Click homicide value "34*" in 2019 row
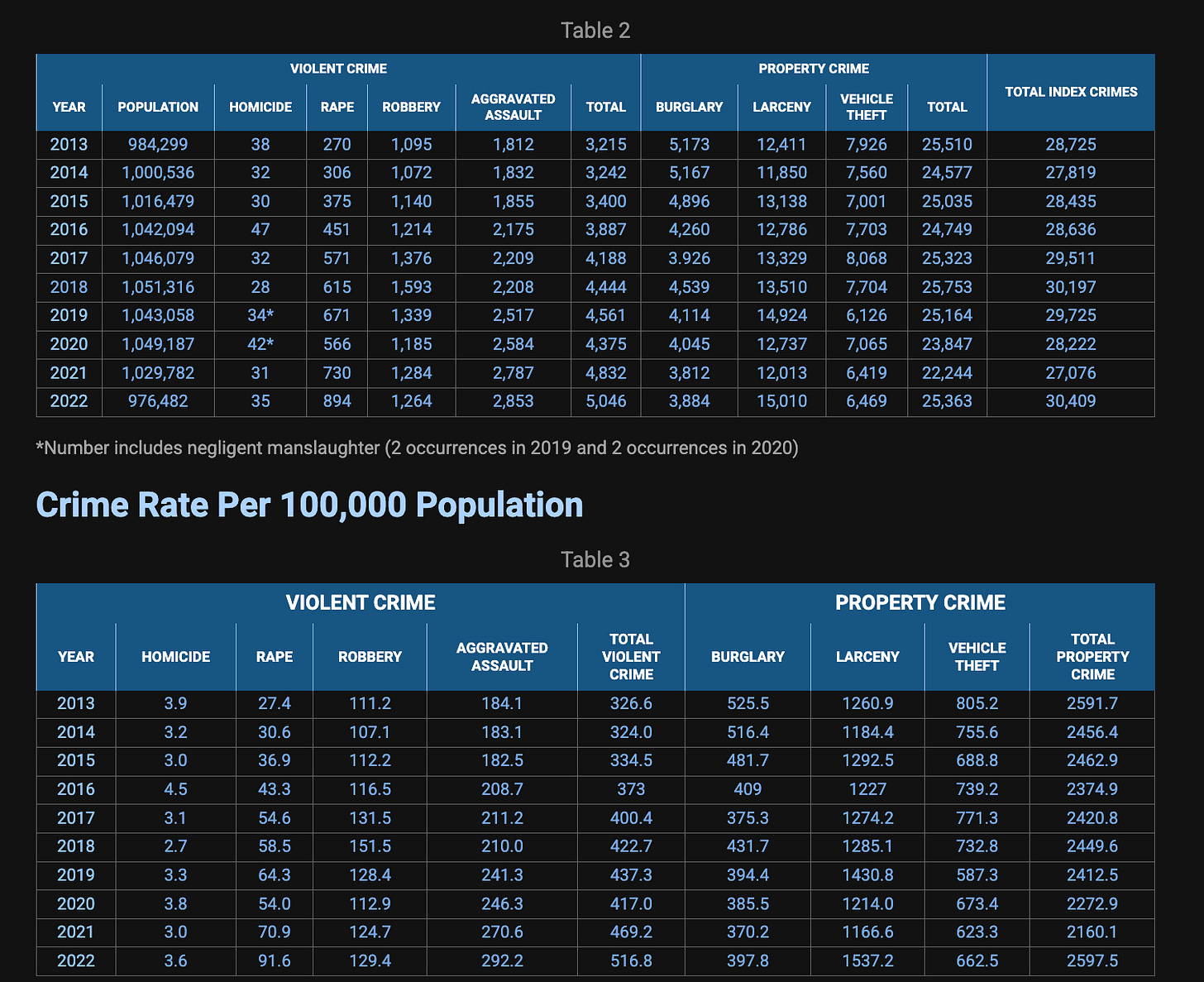The width and height of the screenshot is (1204, 982). 260,315
